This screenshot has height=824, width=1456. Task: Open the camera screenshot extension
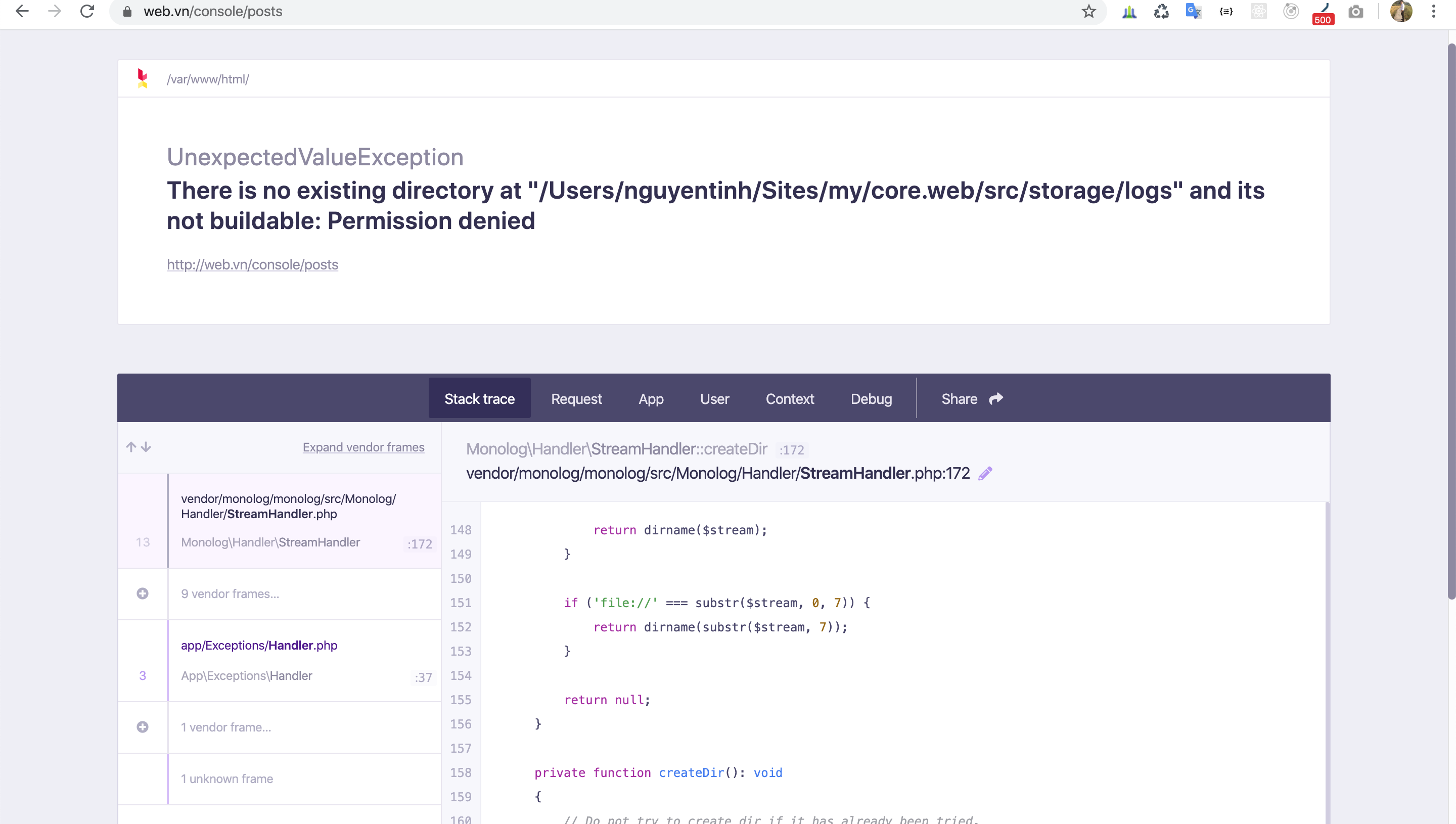(x=1356, y=11)
